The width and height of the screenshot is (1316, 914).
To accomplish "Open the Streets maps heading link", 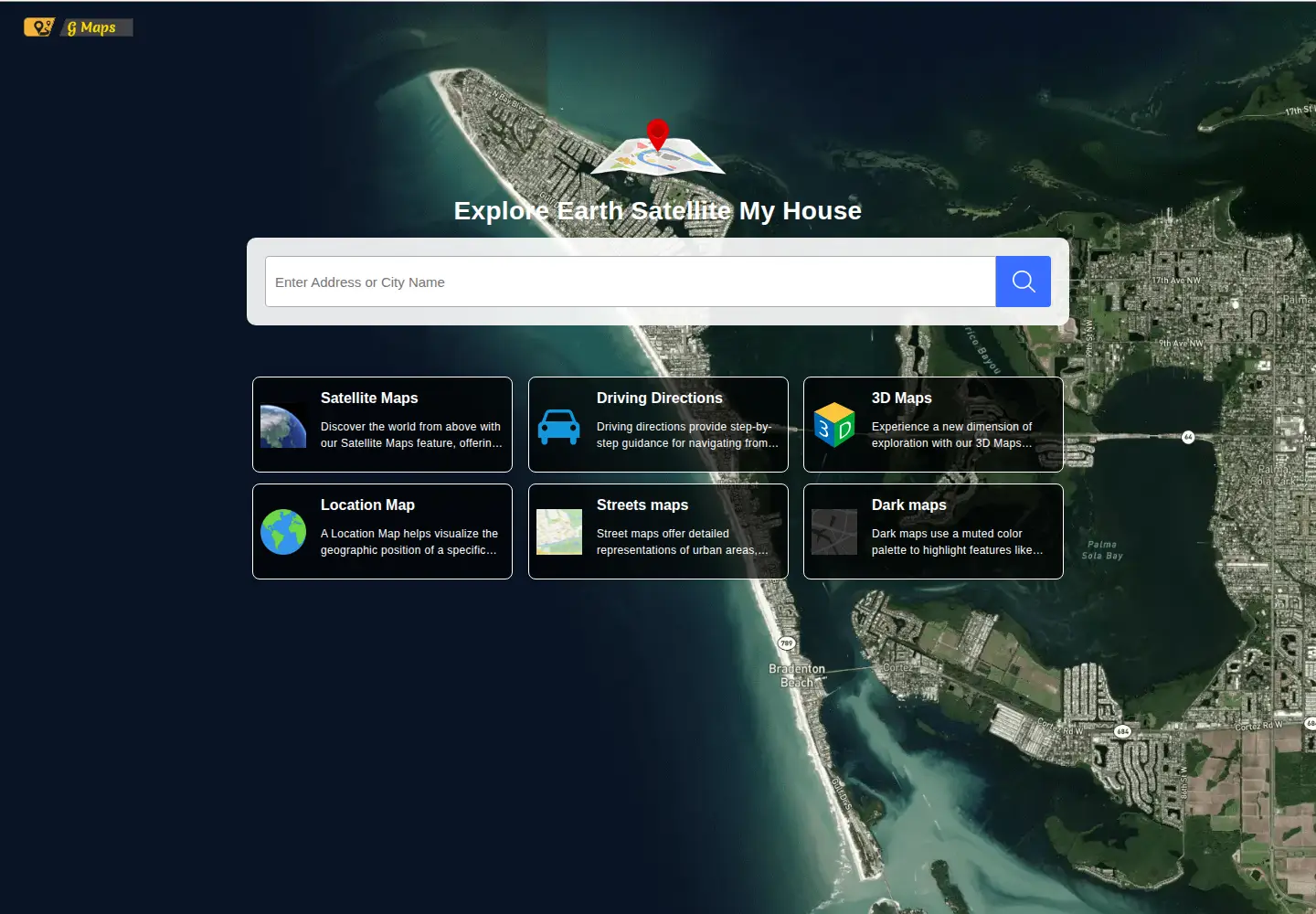I will 642,505.
